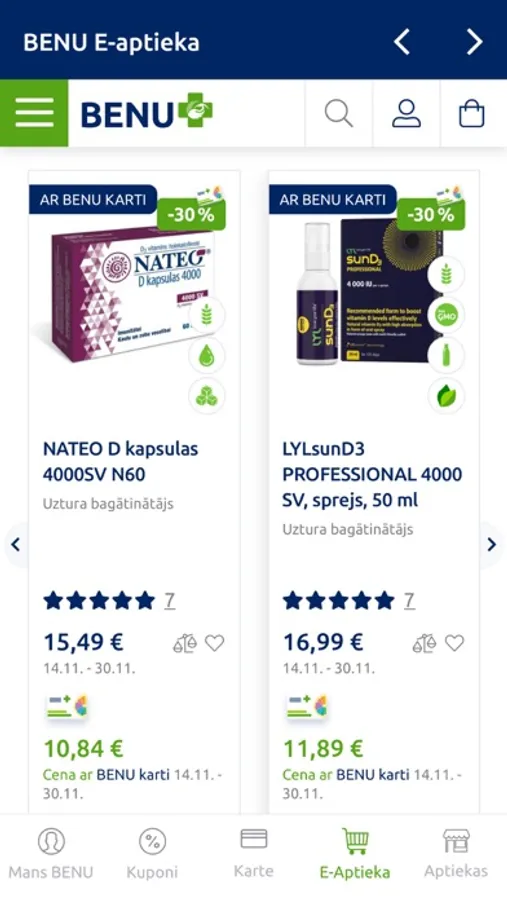Switch to Mans BENU tab
Screen dimensions: 507x900
51,854
